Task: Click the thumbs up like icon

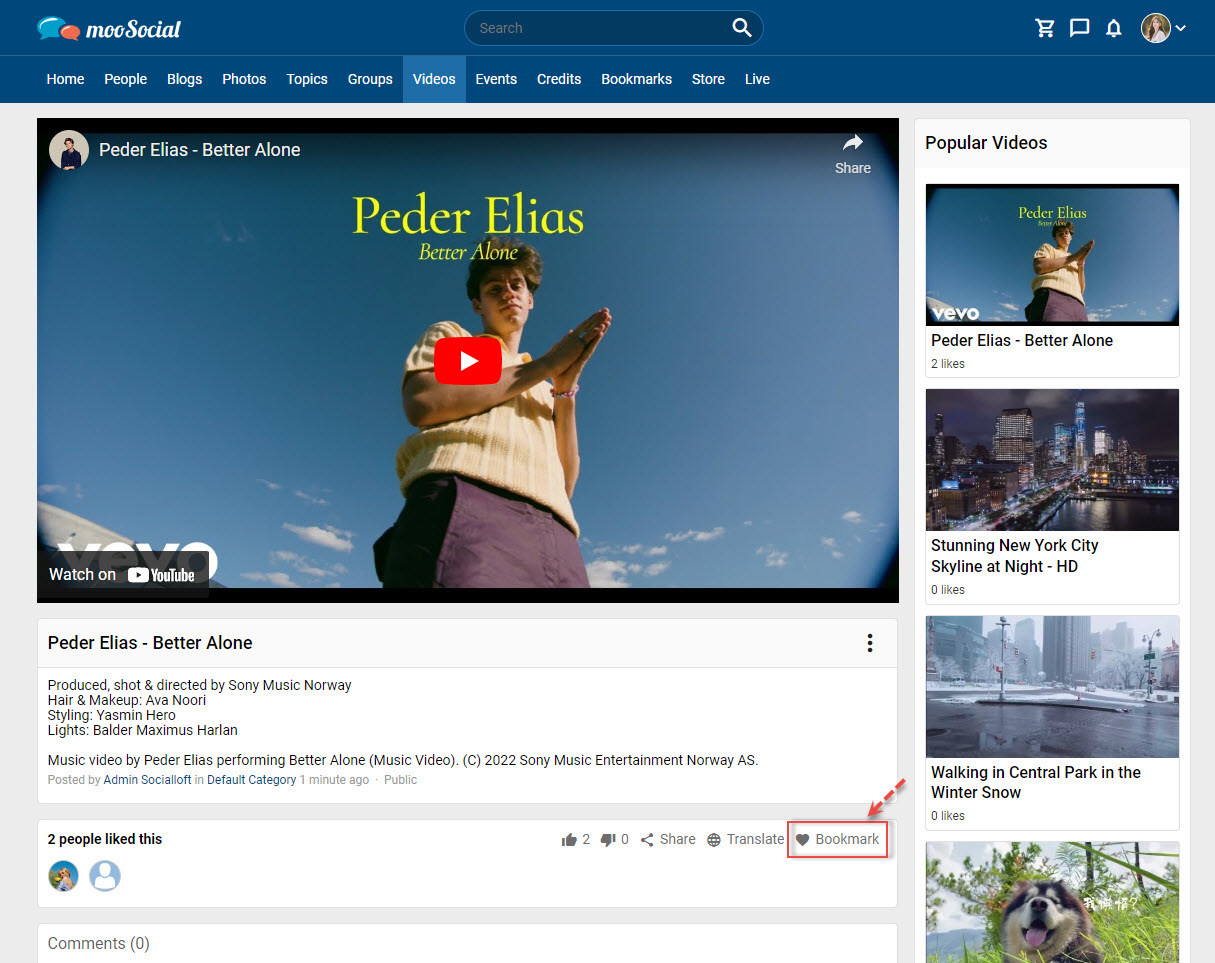Action: point(569,840)
